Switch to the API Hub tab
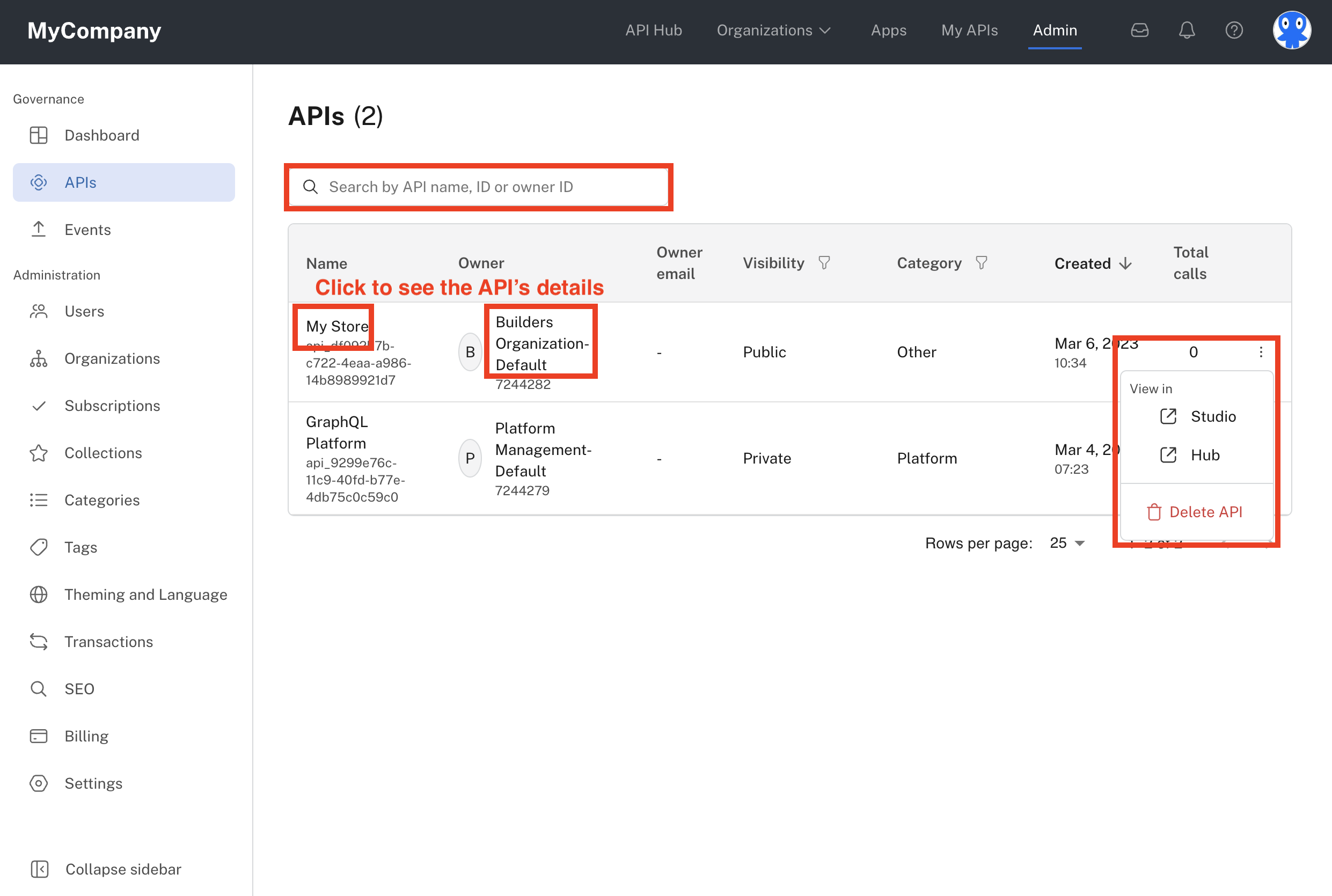 [x=653, y=30]
